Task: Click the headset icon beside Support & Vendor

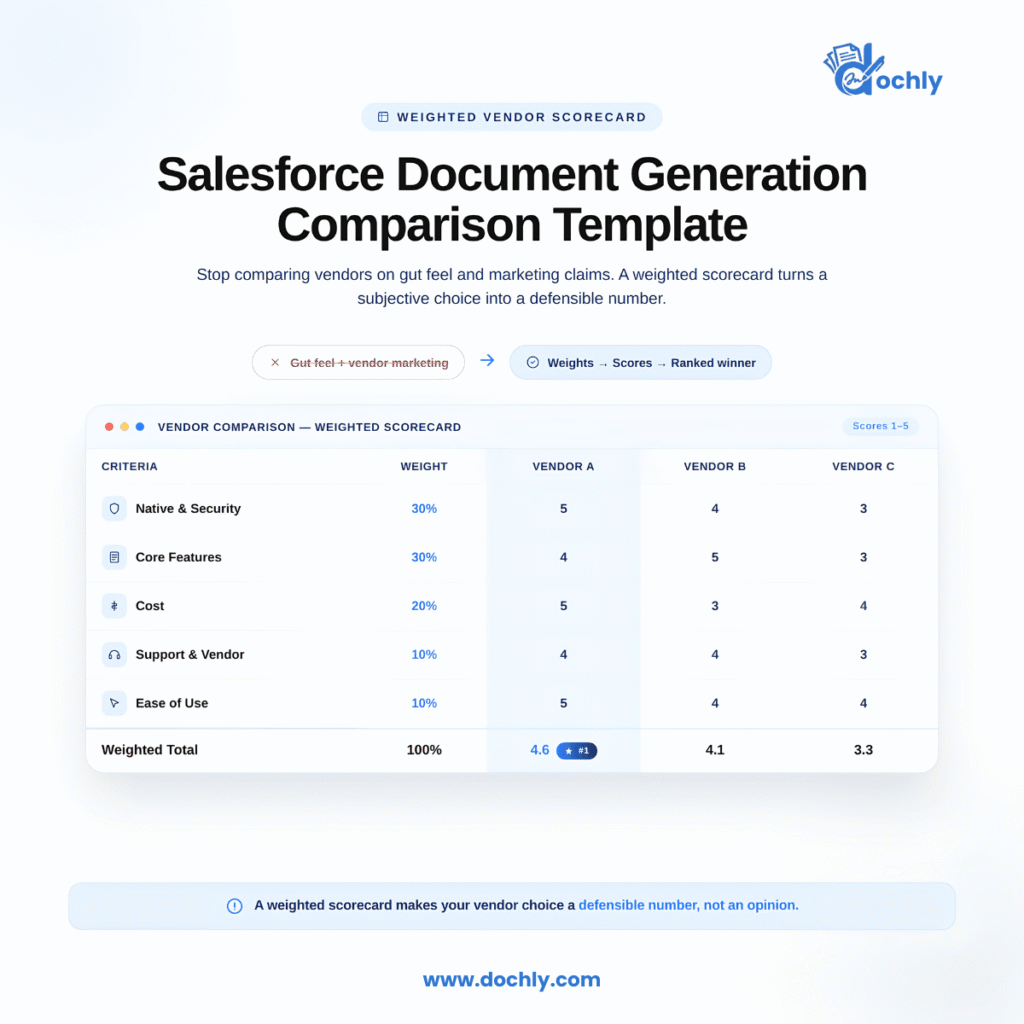Action: (x=114, y=654)
